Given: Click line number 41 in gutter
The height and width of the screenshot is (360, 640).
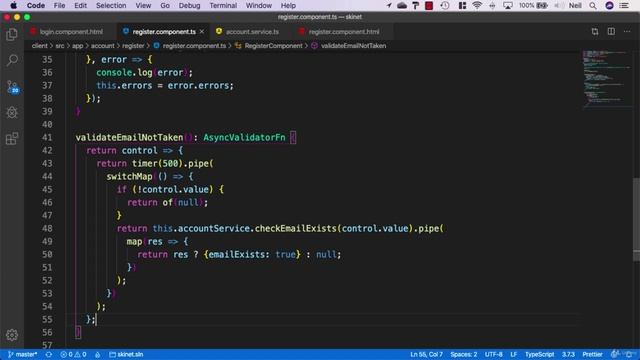Looking at the screenshot, I should 47,138.
